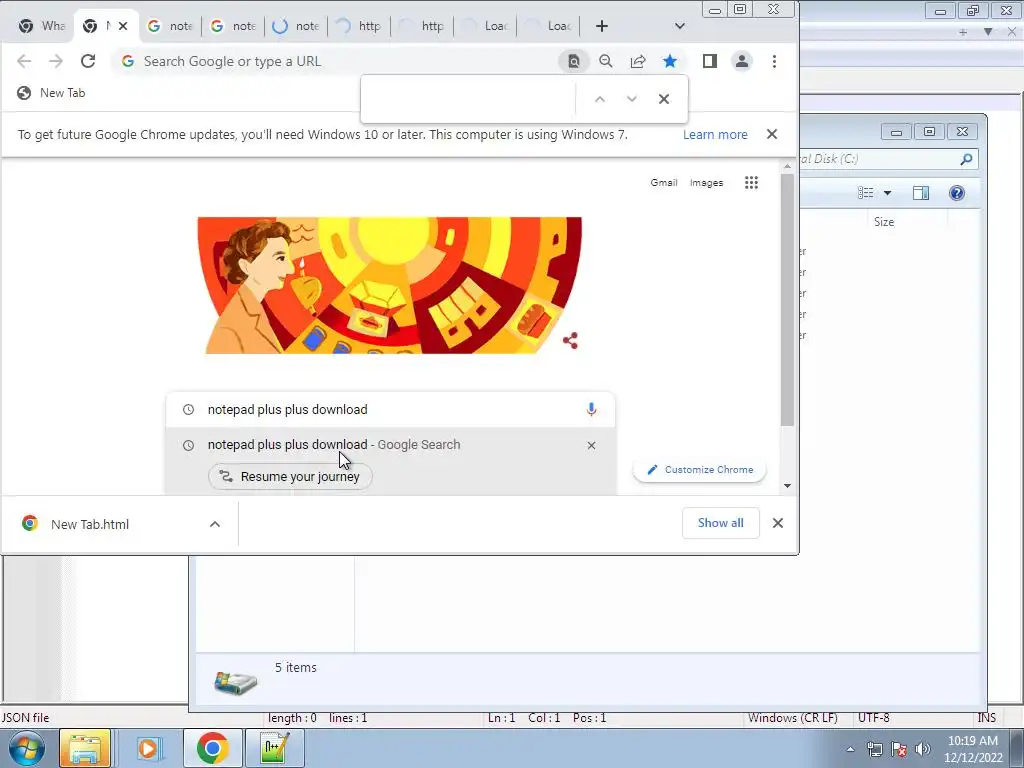Share this page using the share icon

(x=638, y=61)
